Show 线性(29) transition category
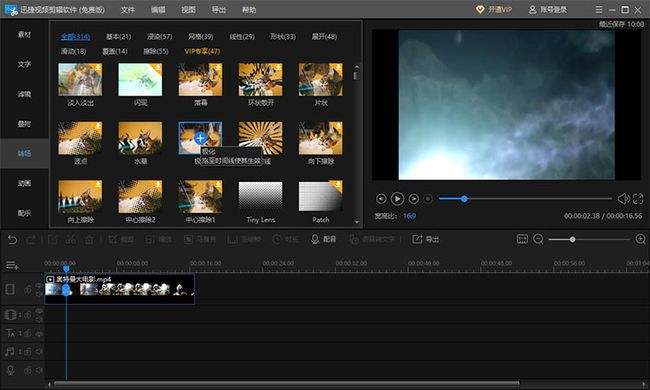This screenshot has width=650, height=390. click(x=242, y=36)
